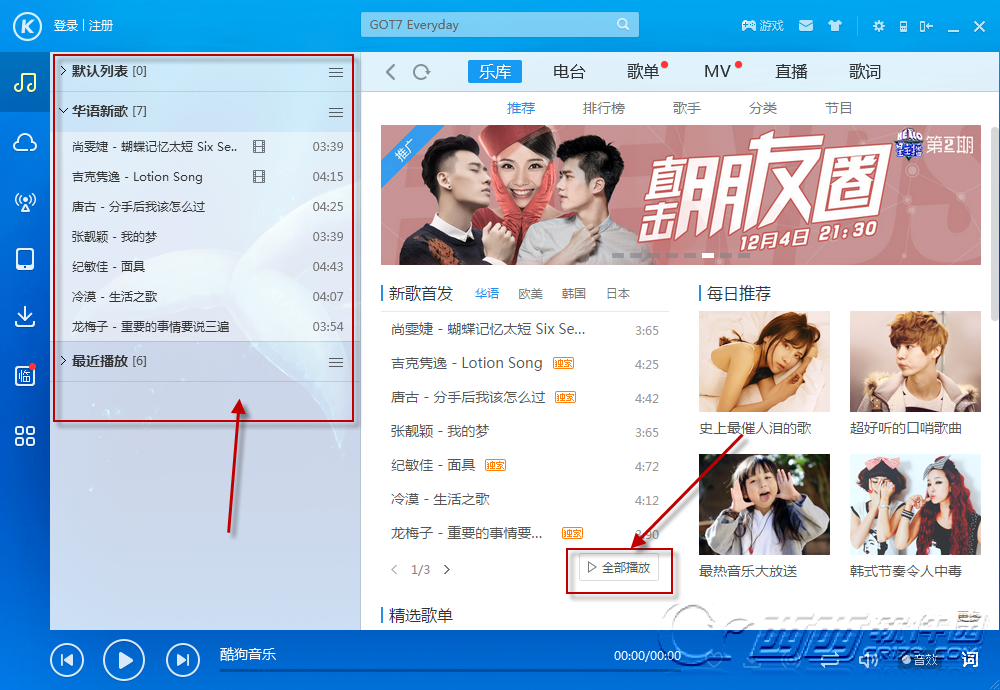The height and width of the screenshot is (690, 1000).
Task: Open the download manager sidebar icon
Action: (x=25, y=317)
